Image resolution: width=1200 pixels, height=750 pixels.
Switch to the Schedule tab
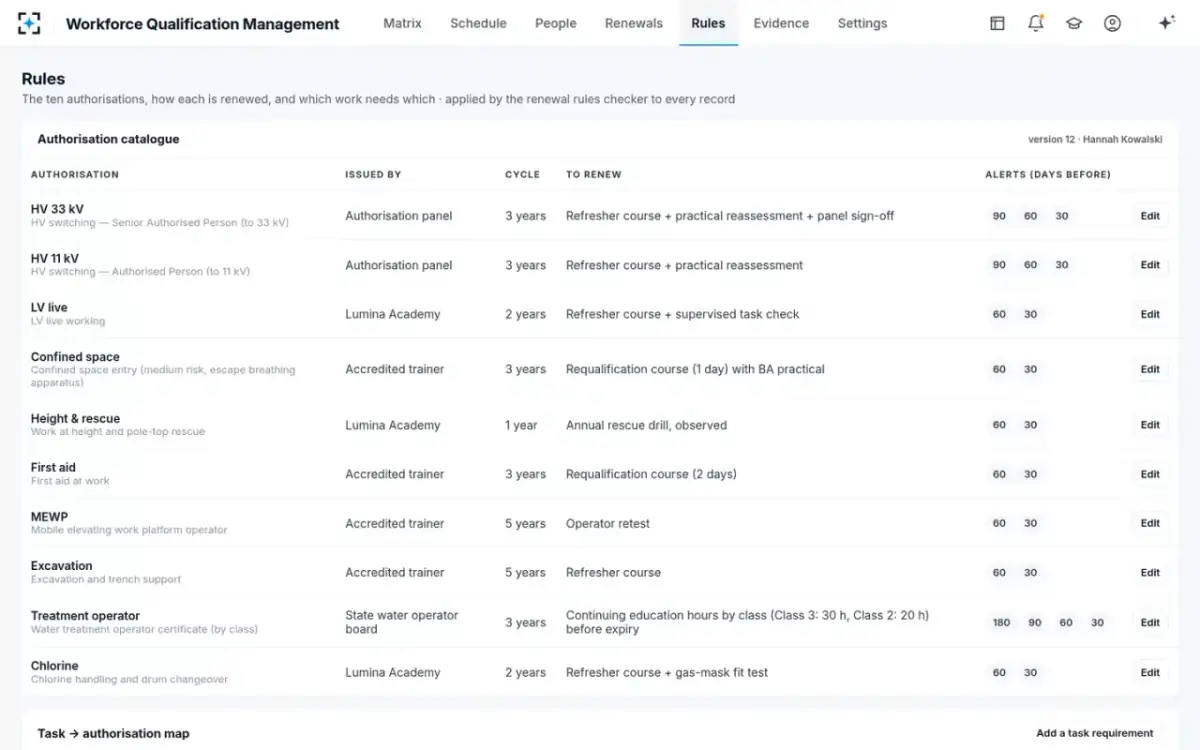pyautogui.click(x=478, y=23)
